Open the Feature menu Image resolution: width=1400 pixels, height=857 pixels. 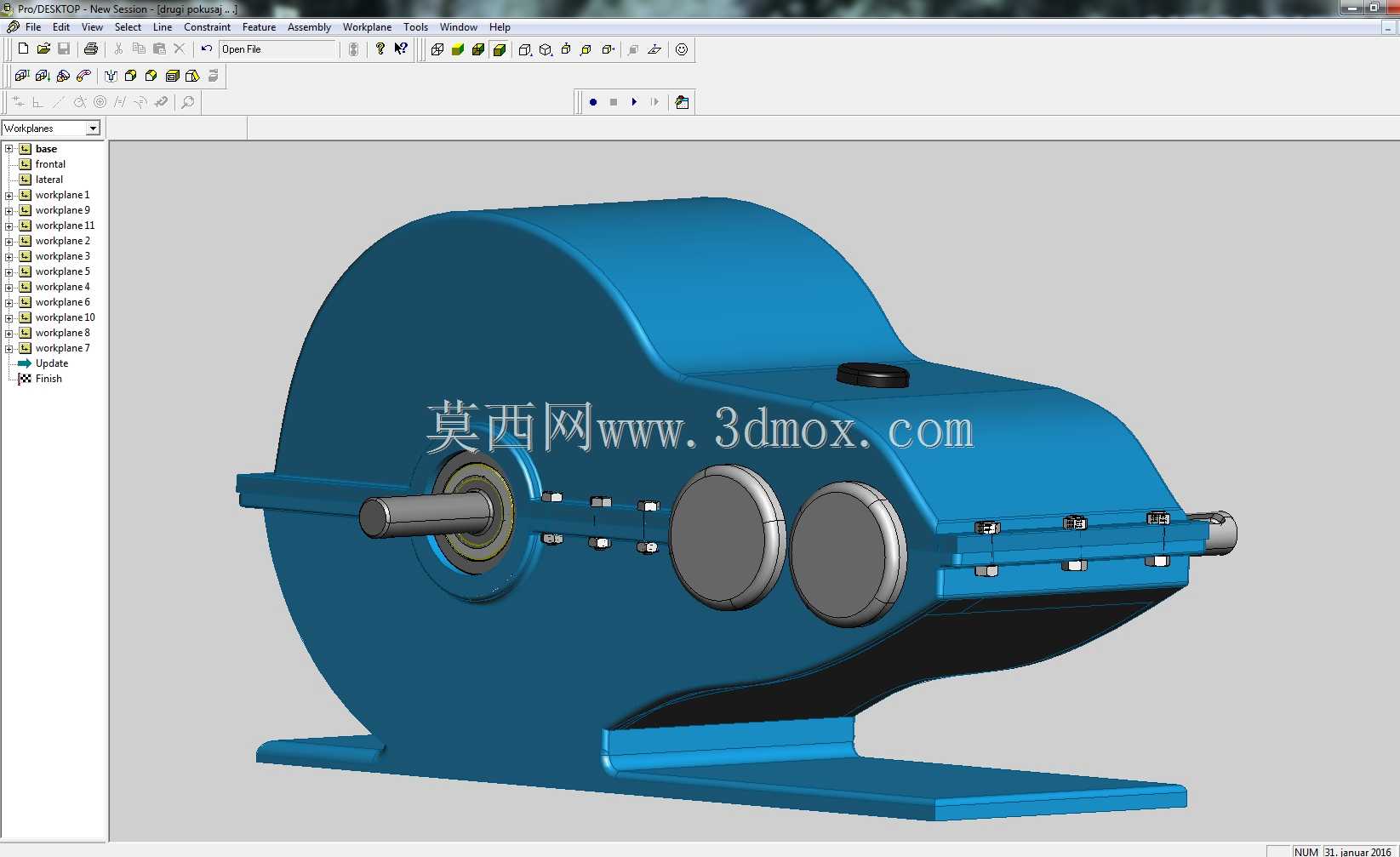(259, 27)
